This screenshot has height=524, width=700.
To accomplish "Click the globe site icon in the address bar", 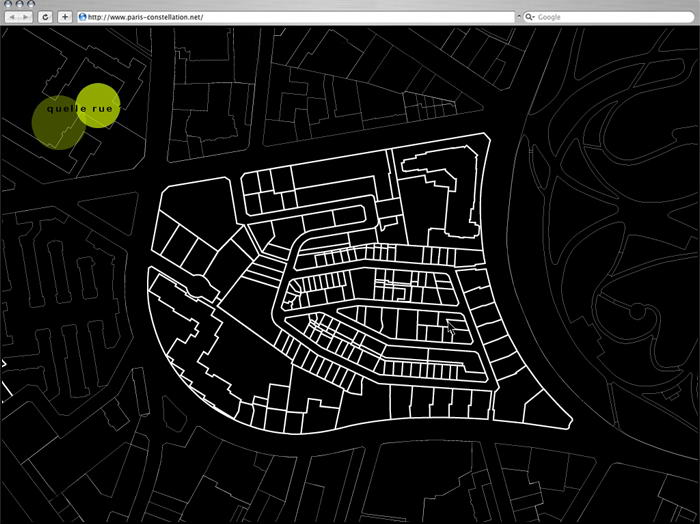I will pos(82,17).
